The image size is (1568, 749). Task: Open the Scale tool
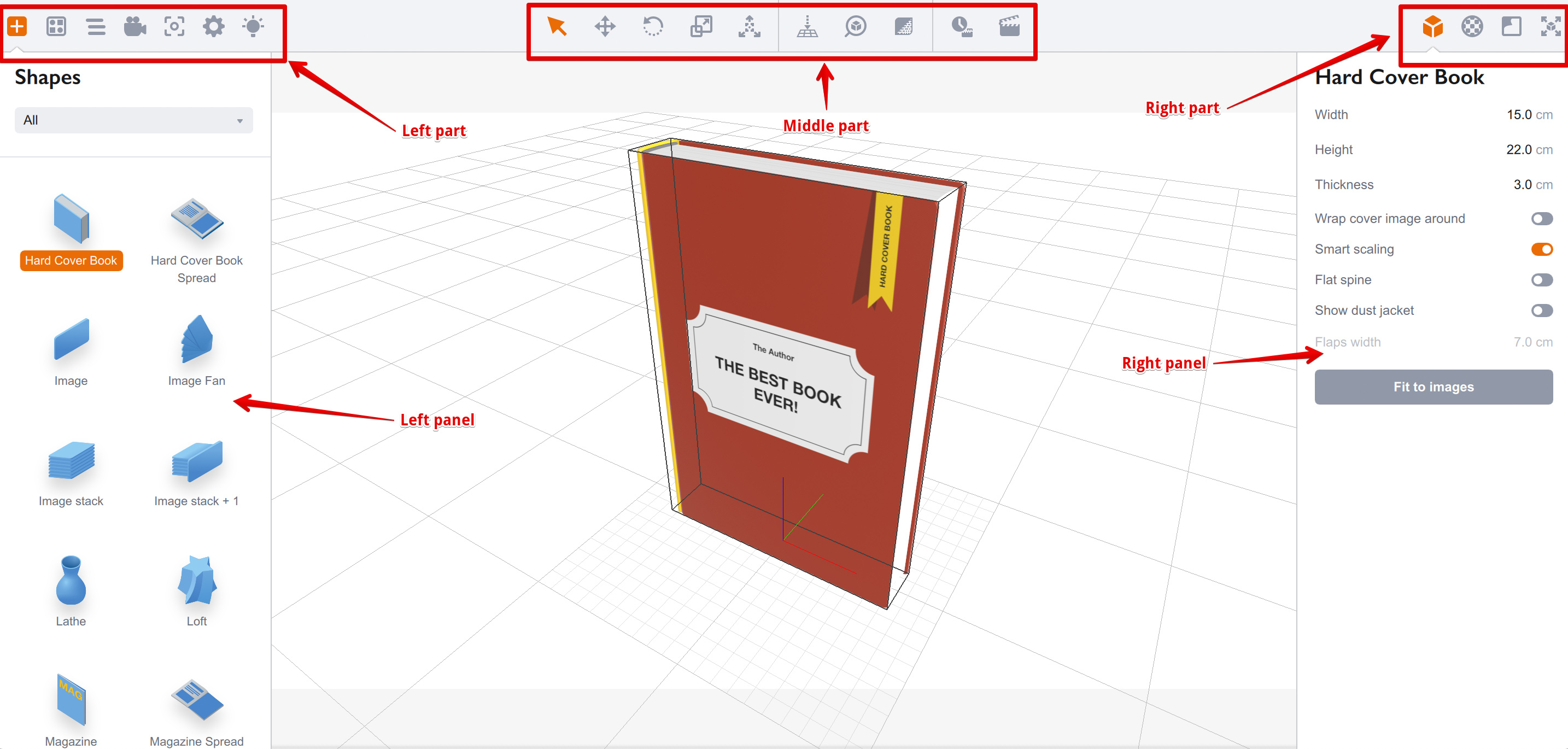[700, 27]
